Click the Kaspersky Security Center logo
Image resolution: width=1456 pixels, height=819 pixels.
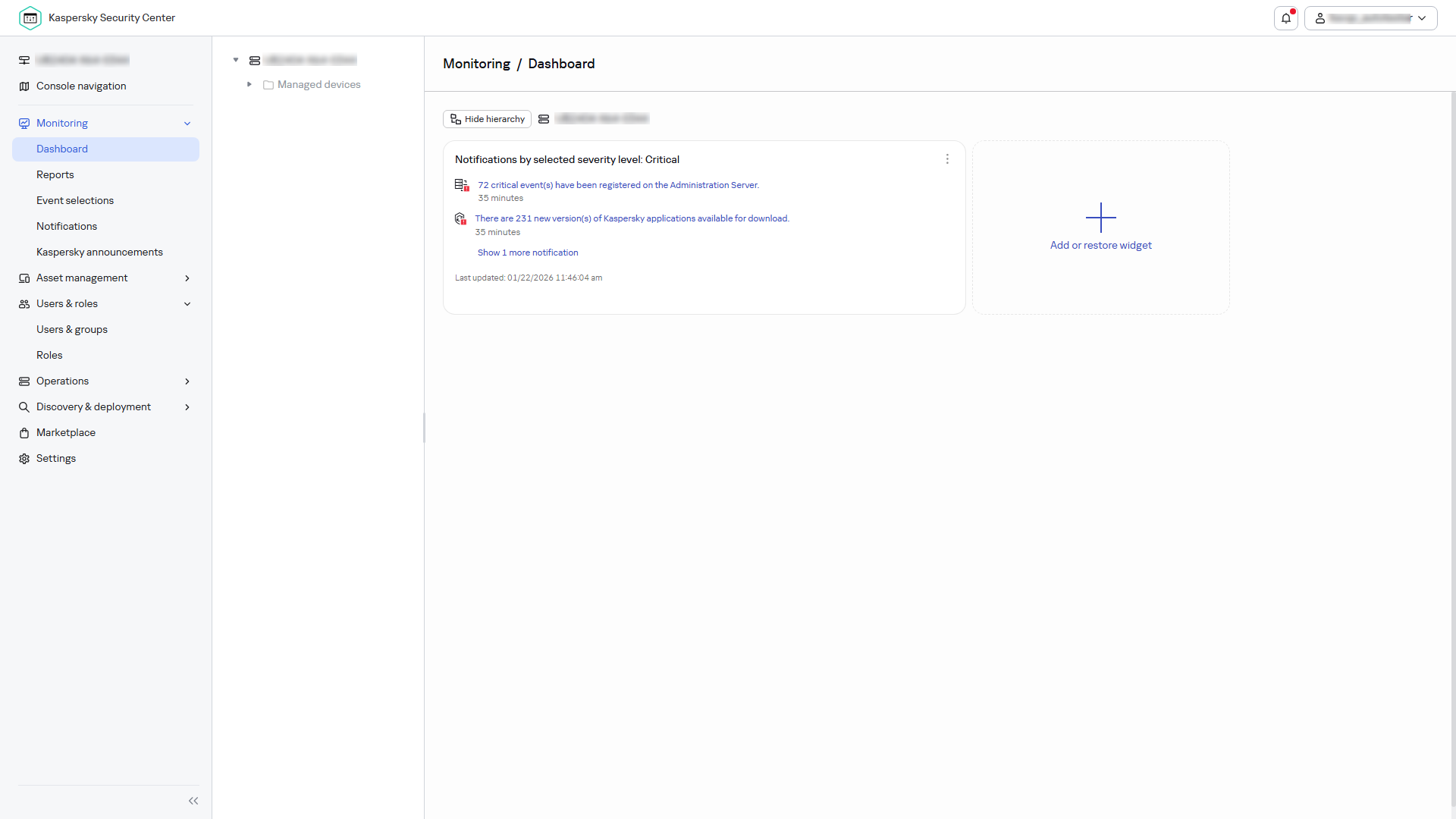[30, 18]
